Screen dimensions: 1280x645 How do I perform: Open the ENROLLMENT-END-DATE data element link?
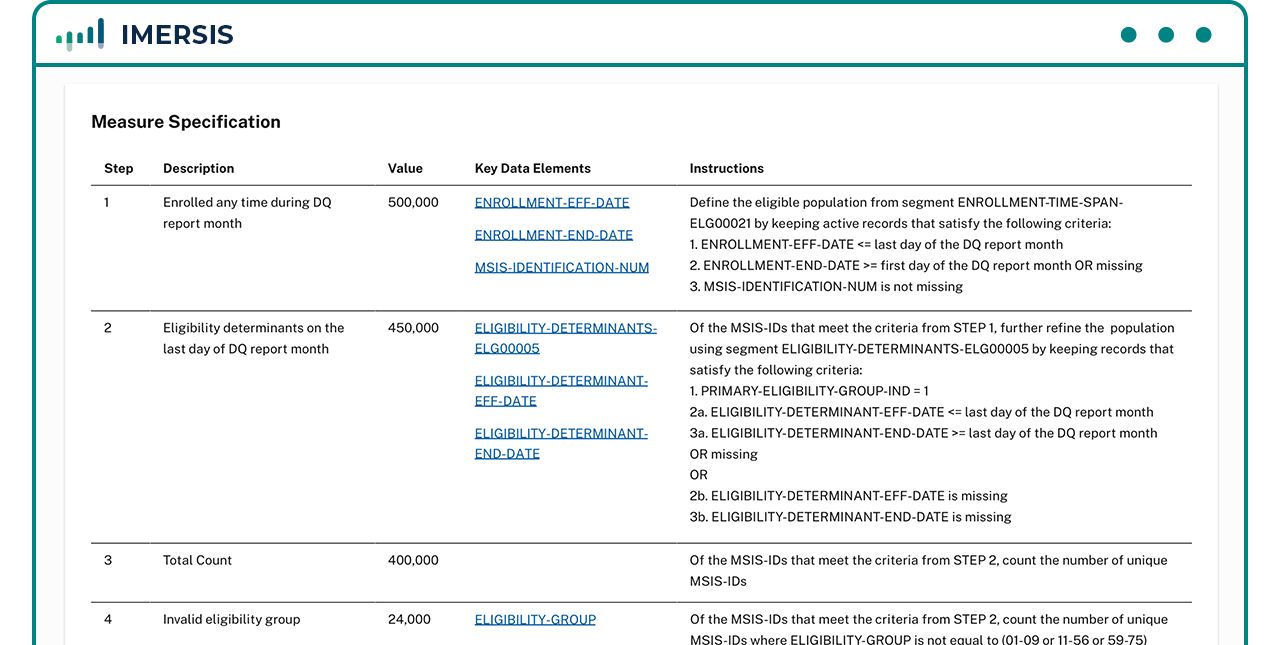[x=554, y=235]
